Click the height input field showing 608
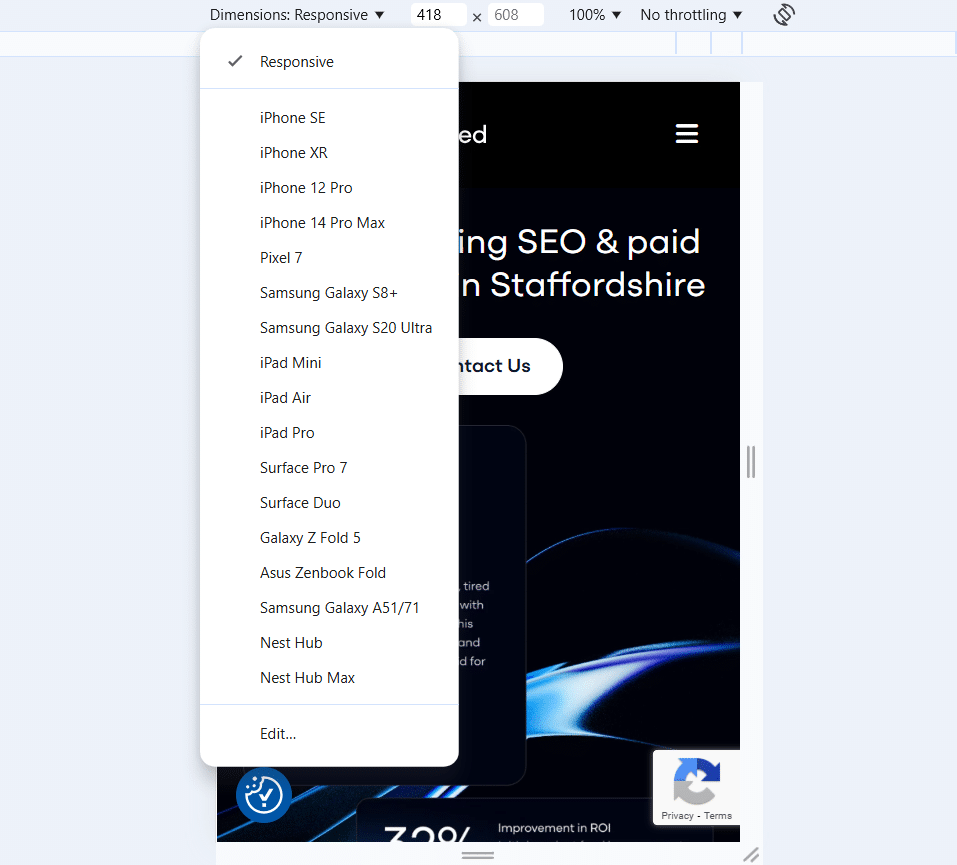The height and width of the screenshot is (865, 957). click(516, 15)
